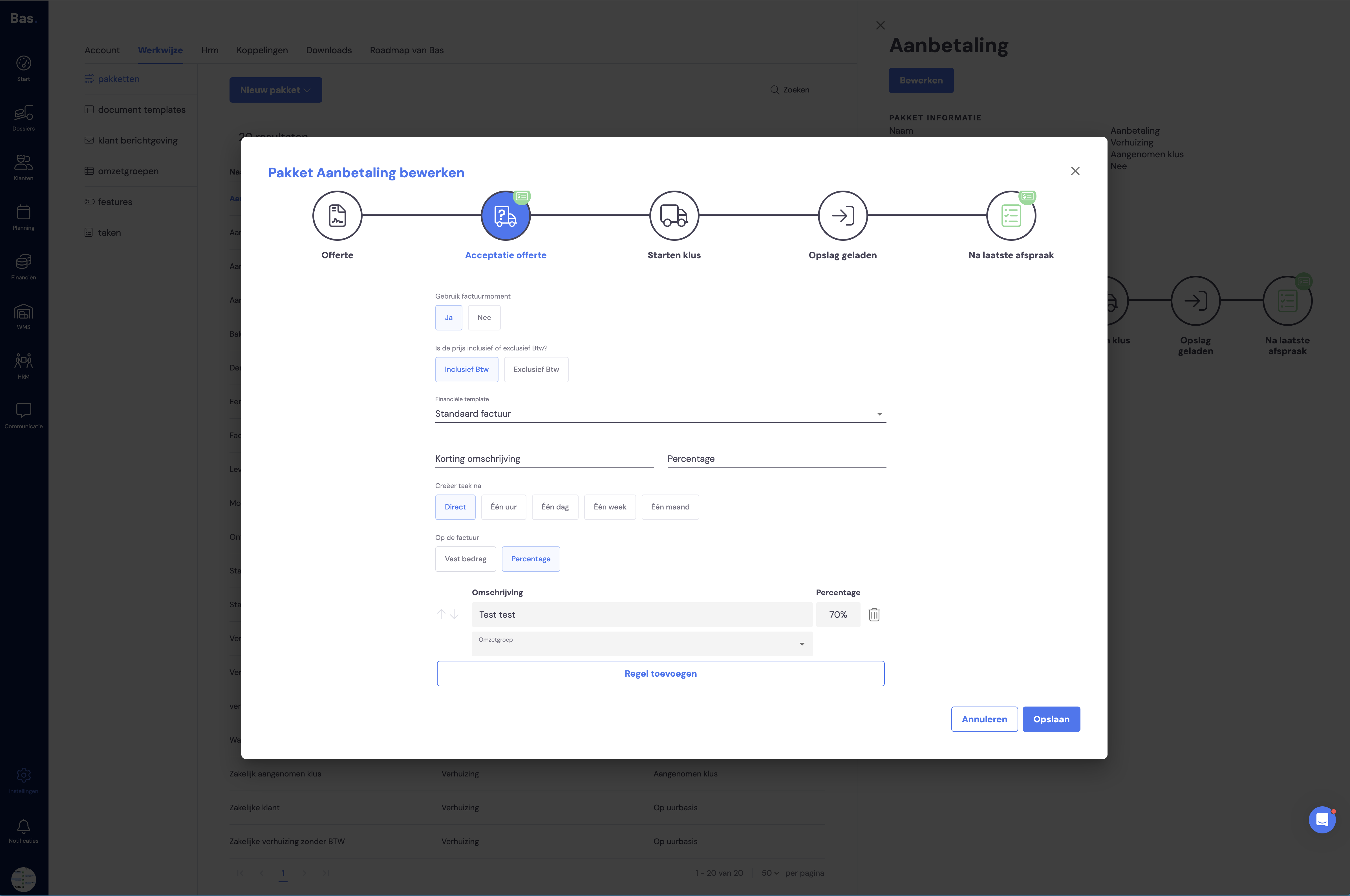This screenshot has width=1350, height=896.
Task: Open the Nieuw pakket dropdown button
Action: click(x=275, y=90)
